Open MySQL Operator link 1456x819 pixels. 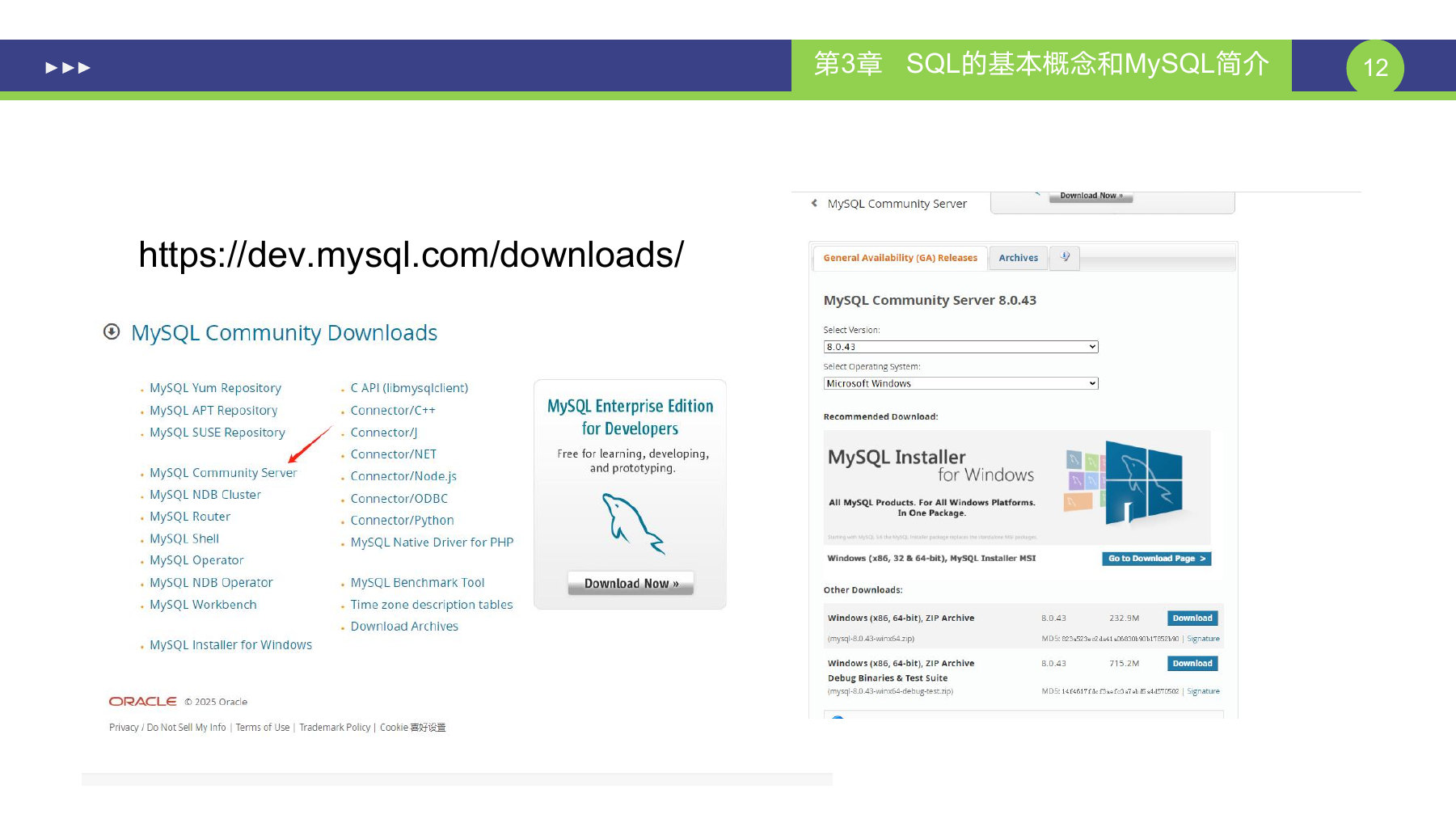tap(196, 560)
